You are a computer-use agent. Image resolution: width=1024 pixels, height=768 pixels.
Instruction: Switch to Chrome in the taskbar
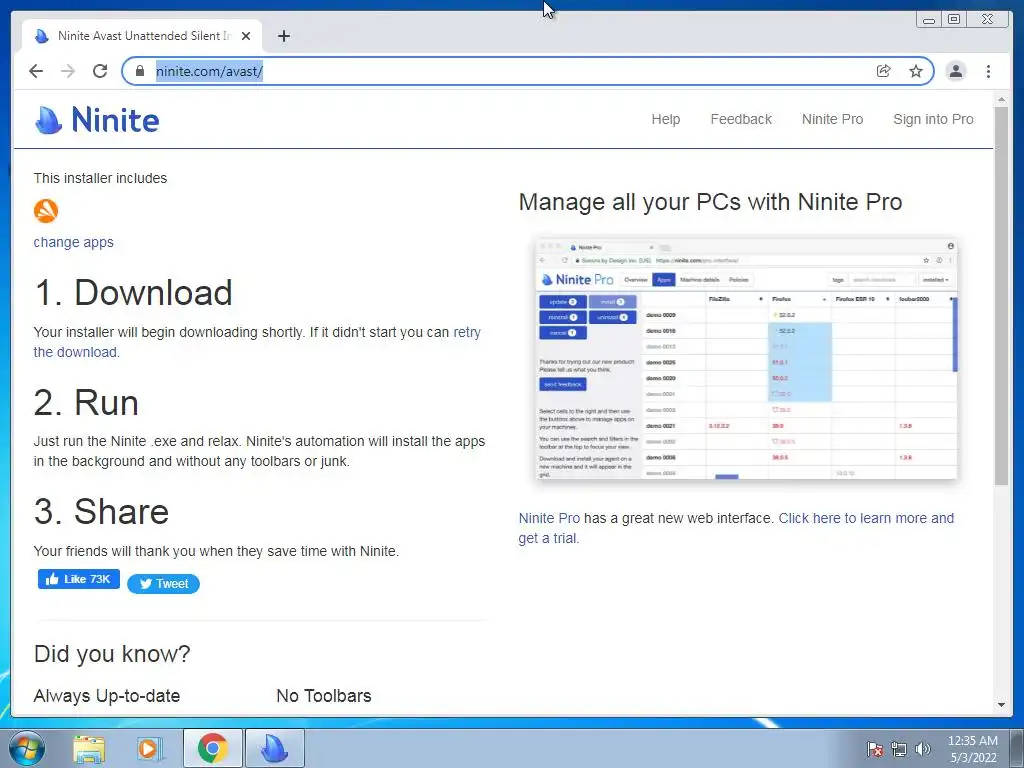coord(212,748)
